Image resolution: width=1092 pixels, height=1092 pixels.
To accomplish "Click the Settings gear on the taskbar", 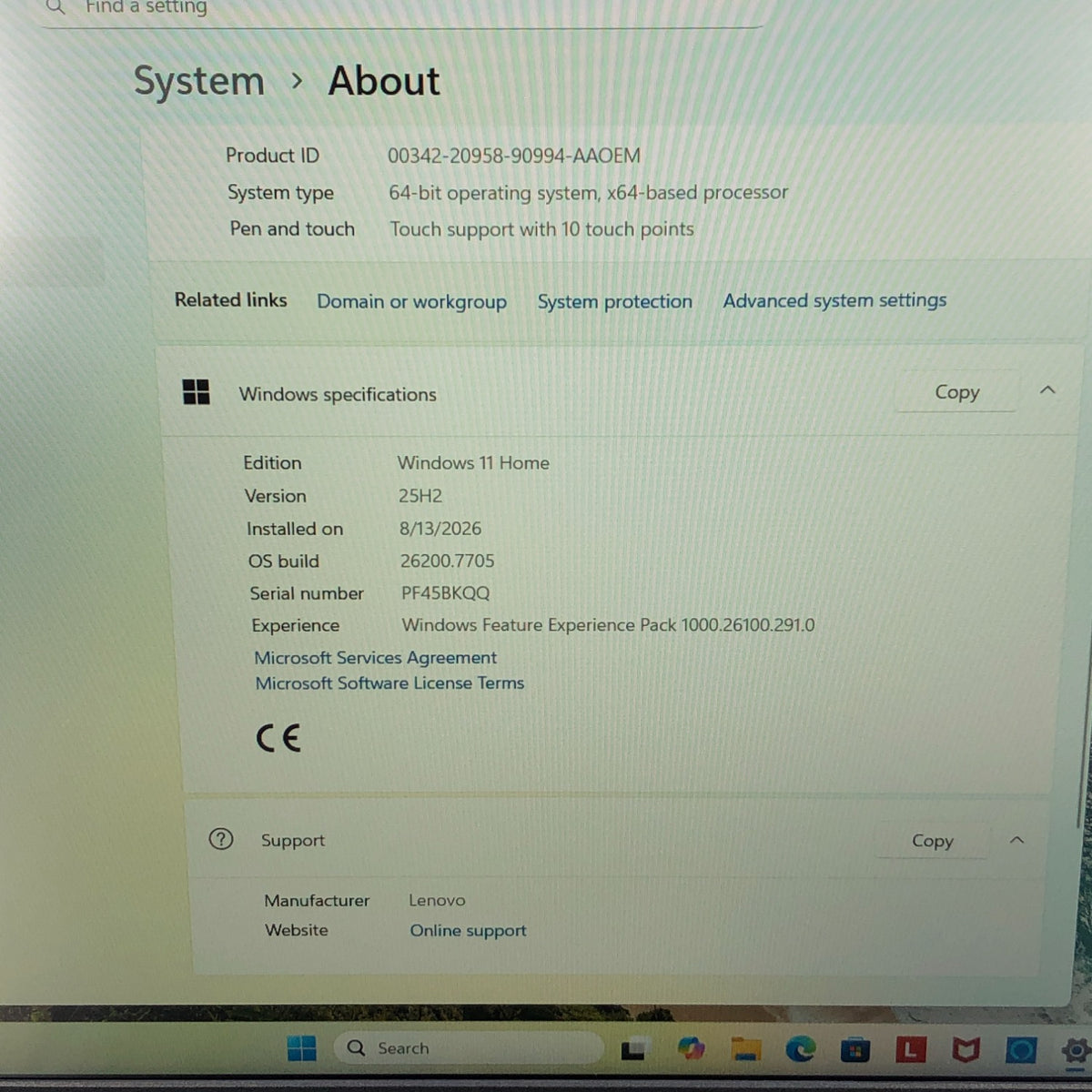I will (1077, 1052).
